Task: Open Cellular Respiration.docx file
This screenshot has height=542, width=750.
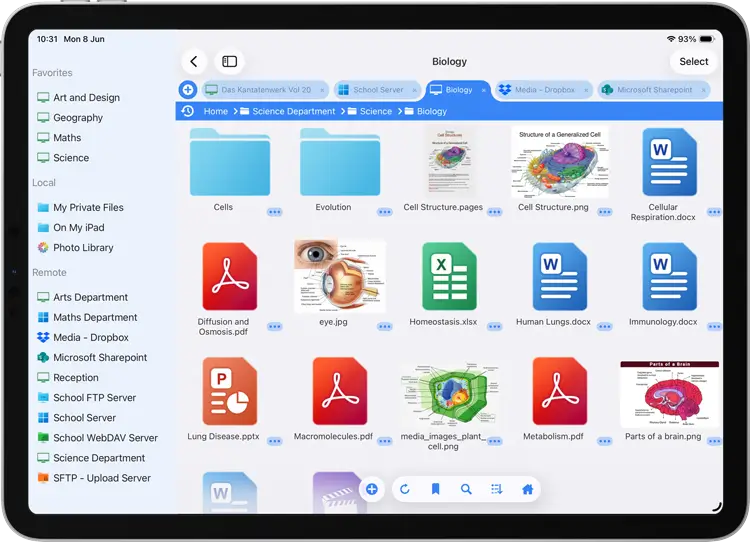Action: point(669,162)
